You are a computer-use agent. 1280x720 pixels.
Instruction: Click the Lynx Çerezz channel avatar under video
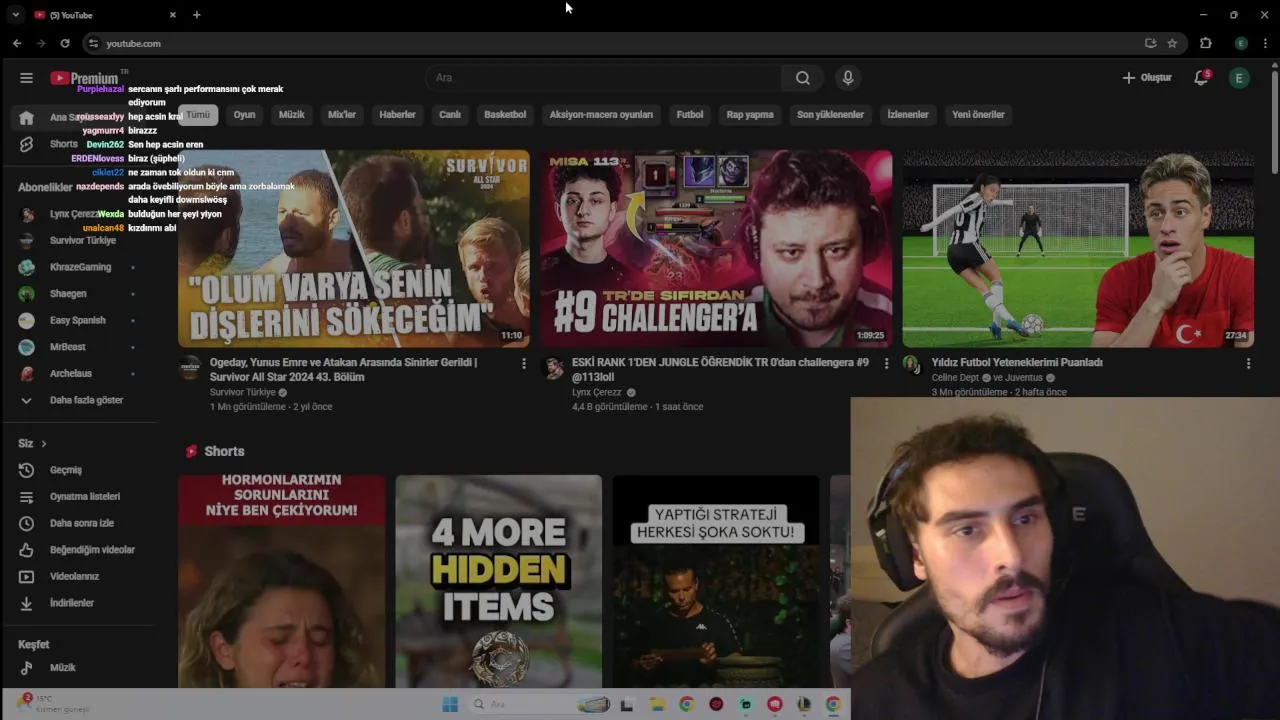(x=552, y=367)
